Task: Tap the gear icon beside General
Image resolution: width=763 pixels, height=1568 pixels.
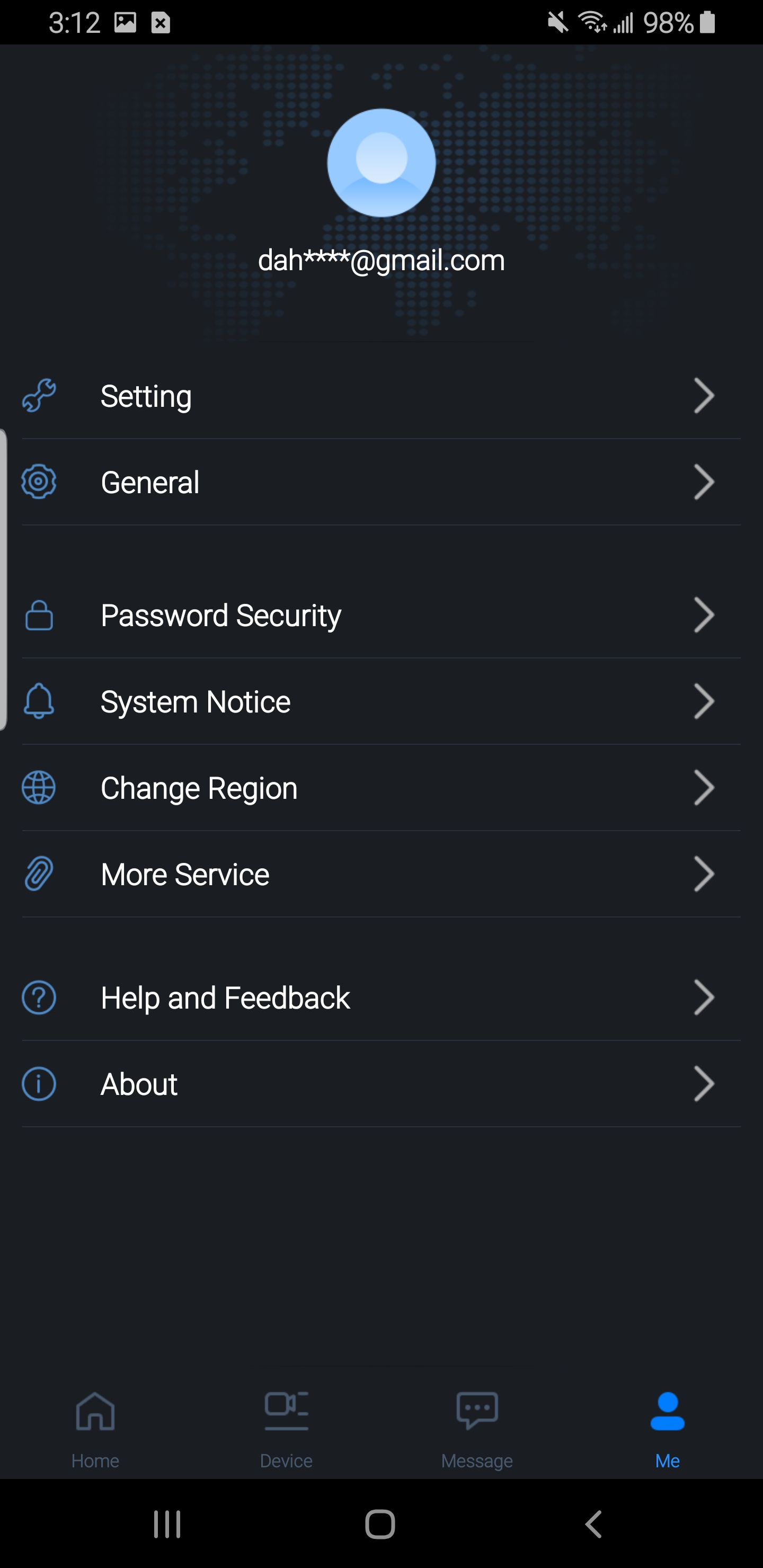Action: click(x=39, y=482)
